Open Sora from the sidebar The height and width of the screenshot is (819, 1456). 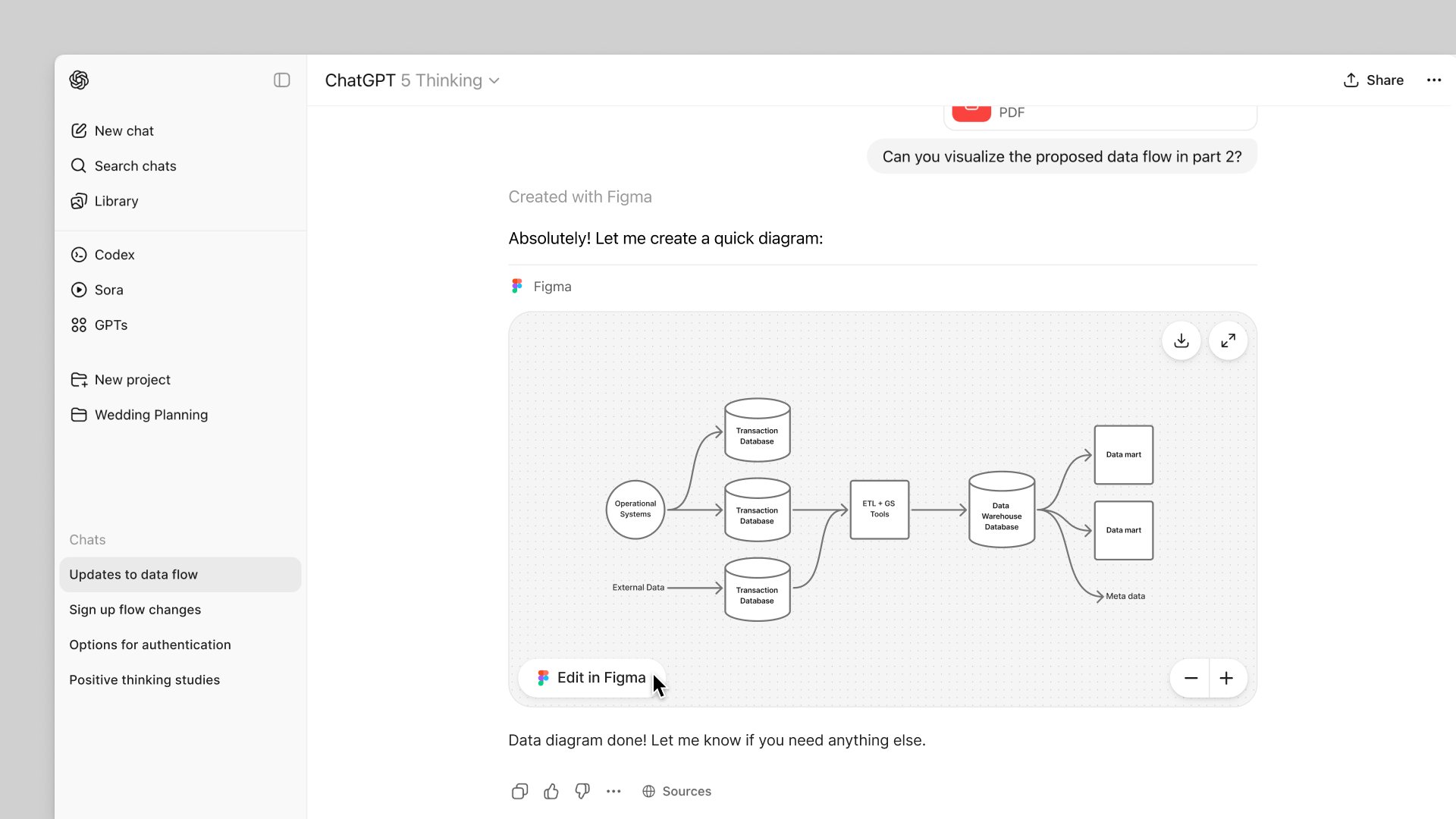[x=109, y=290]
